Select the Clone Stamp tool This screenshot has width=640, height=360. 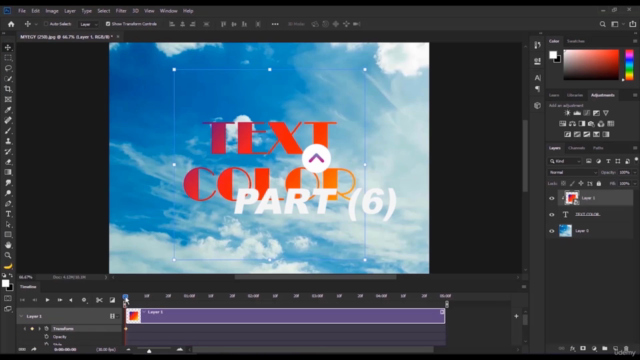click(x=8, y=141)
